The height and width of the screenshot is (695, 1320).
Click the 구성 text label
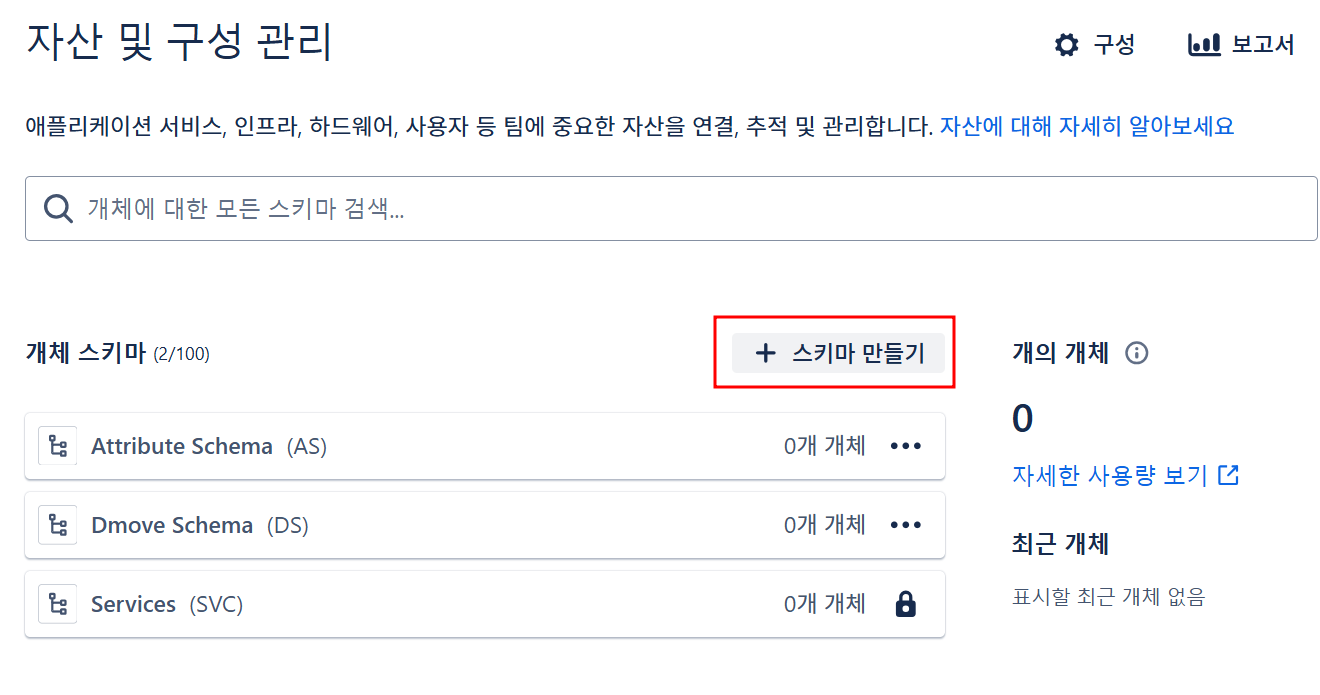coord(1114,45)
